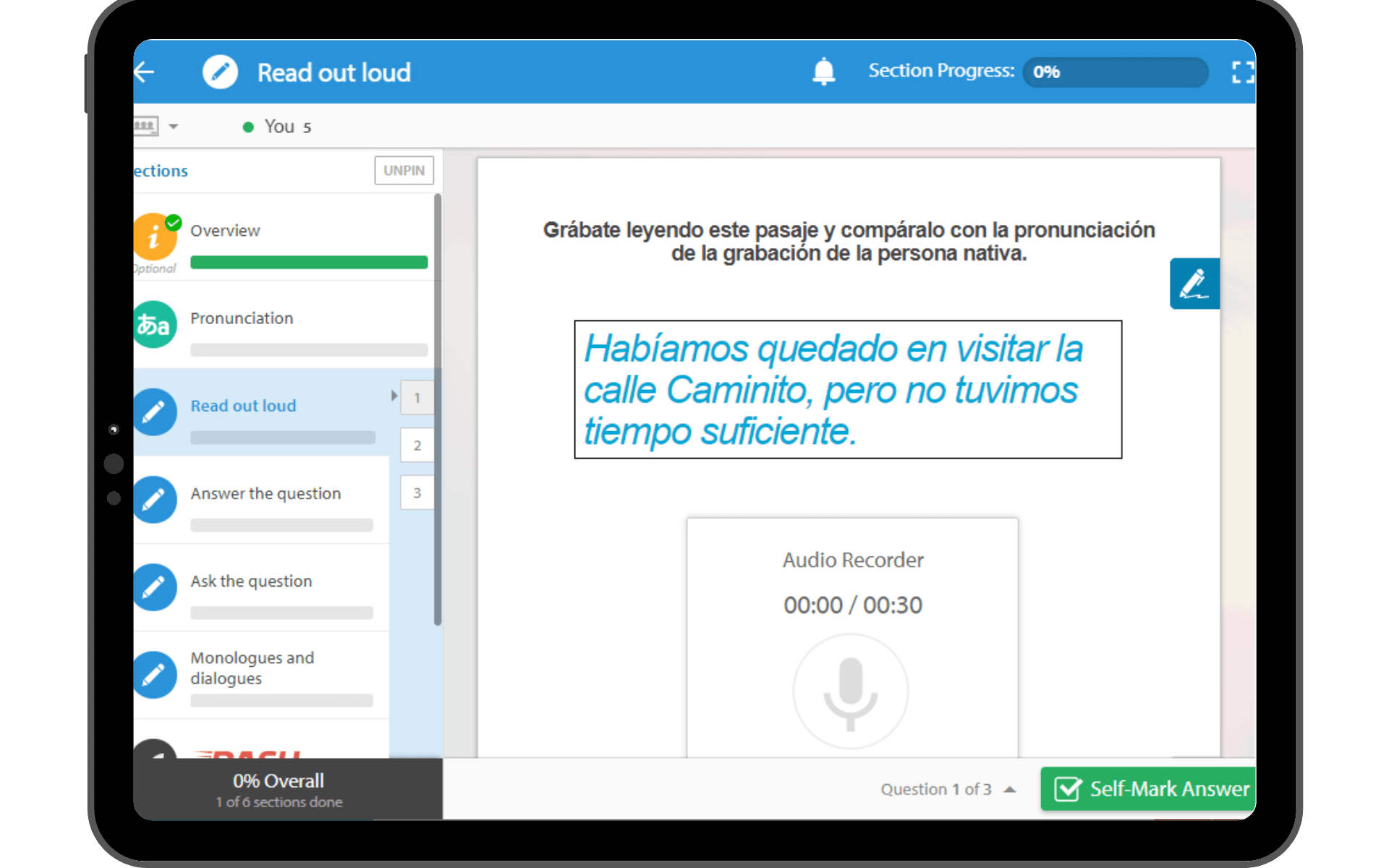Go to question 2 in sidebar
1389x868 pixels.
417,445
